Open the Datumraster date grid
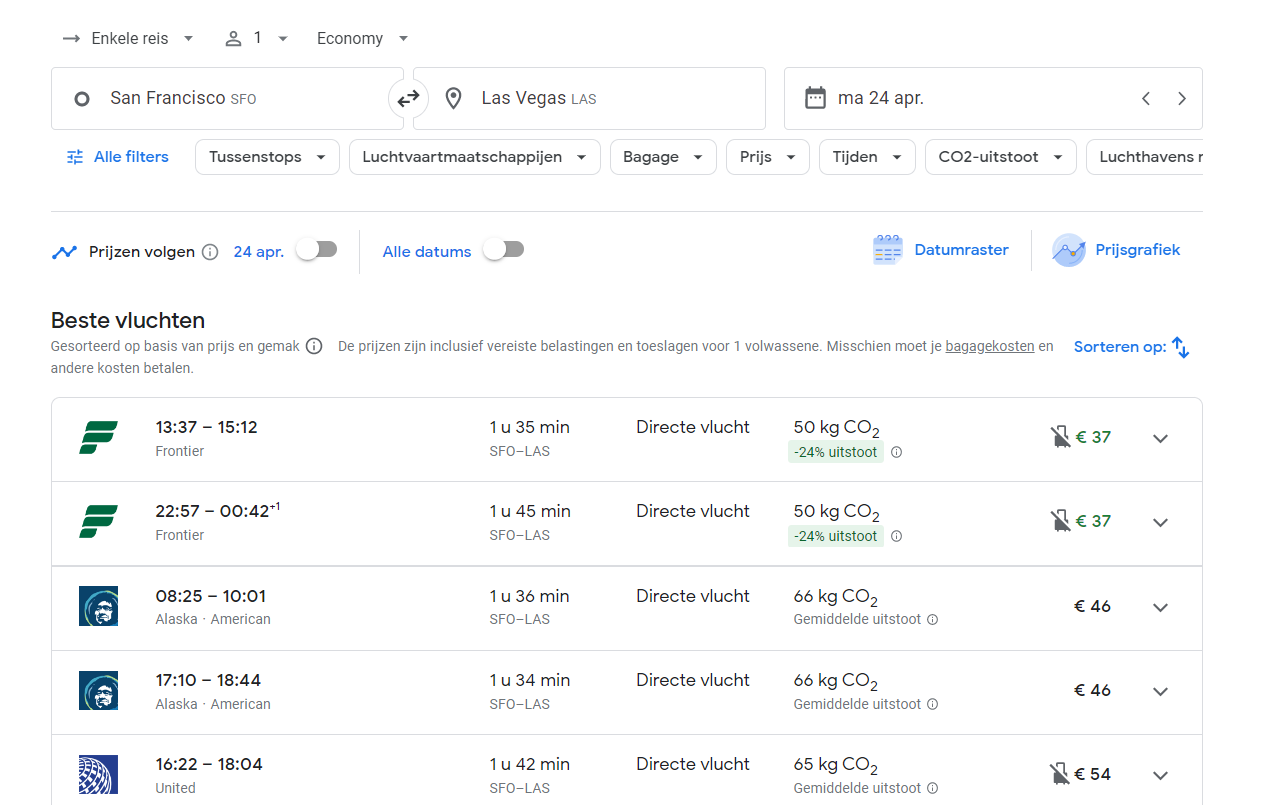 [x=941, y=250]
